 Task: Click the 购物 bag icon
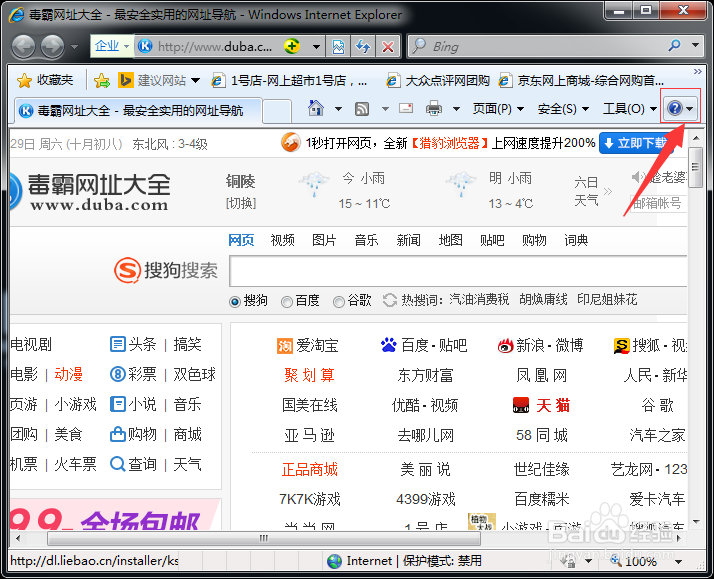[117, 434]
